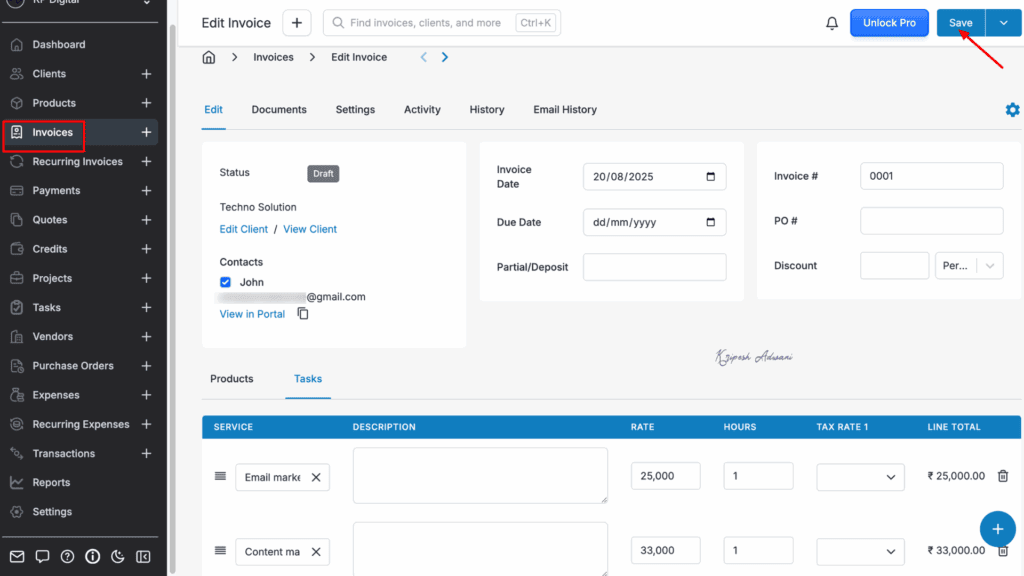This screenshot has width=1024, height=576.
Task: Click the Unlock Pro button
Action: click(889, 22)
